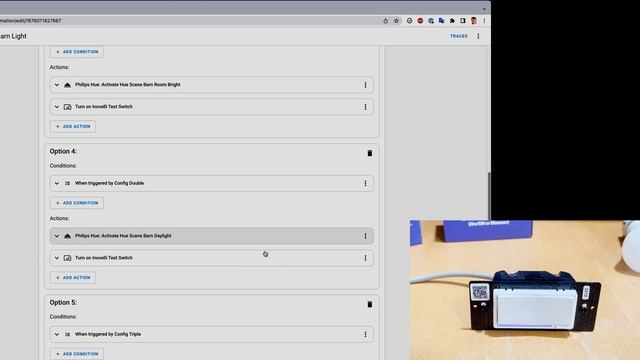The image size is (640, 360).
Task: Delete Option 5 with the trash icon
Action: pos(369,304)
